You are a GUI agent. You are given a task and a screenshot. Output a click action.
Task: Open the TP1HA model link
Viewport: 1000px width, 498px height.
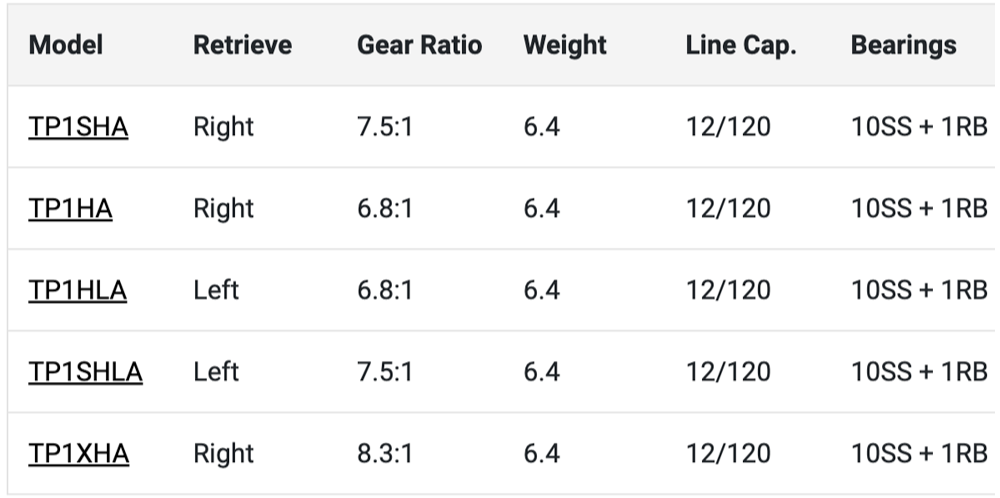coord(70,209)
